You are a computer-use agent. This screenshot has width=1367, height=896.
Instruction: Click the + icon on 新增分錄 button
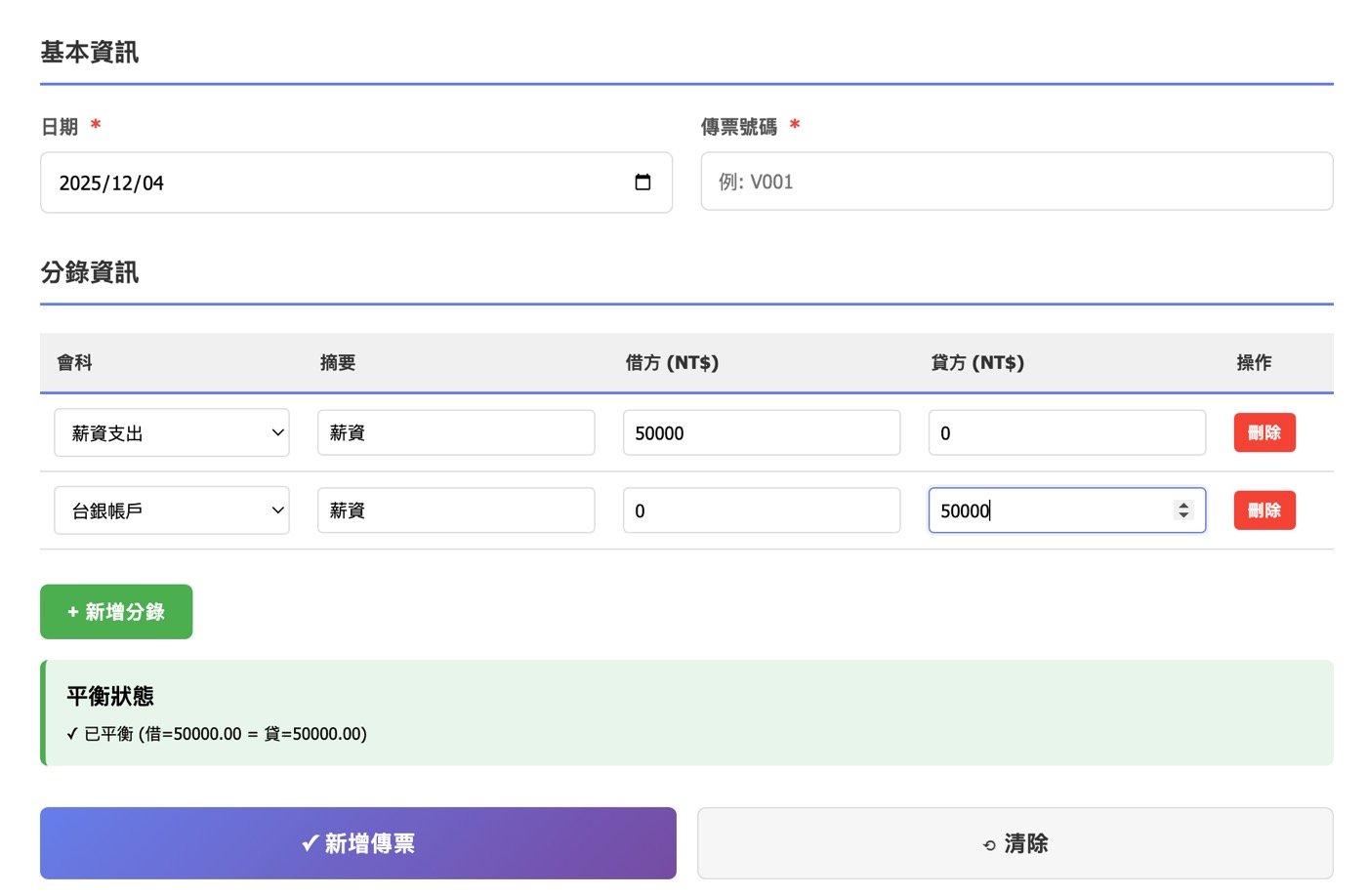click(x=72, y=611)
